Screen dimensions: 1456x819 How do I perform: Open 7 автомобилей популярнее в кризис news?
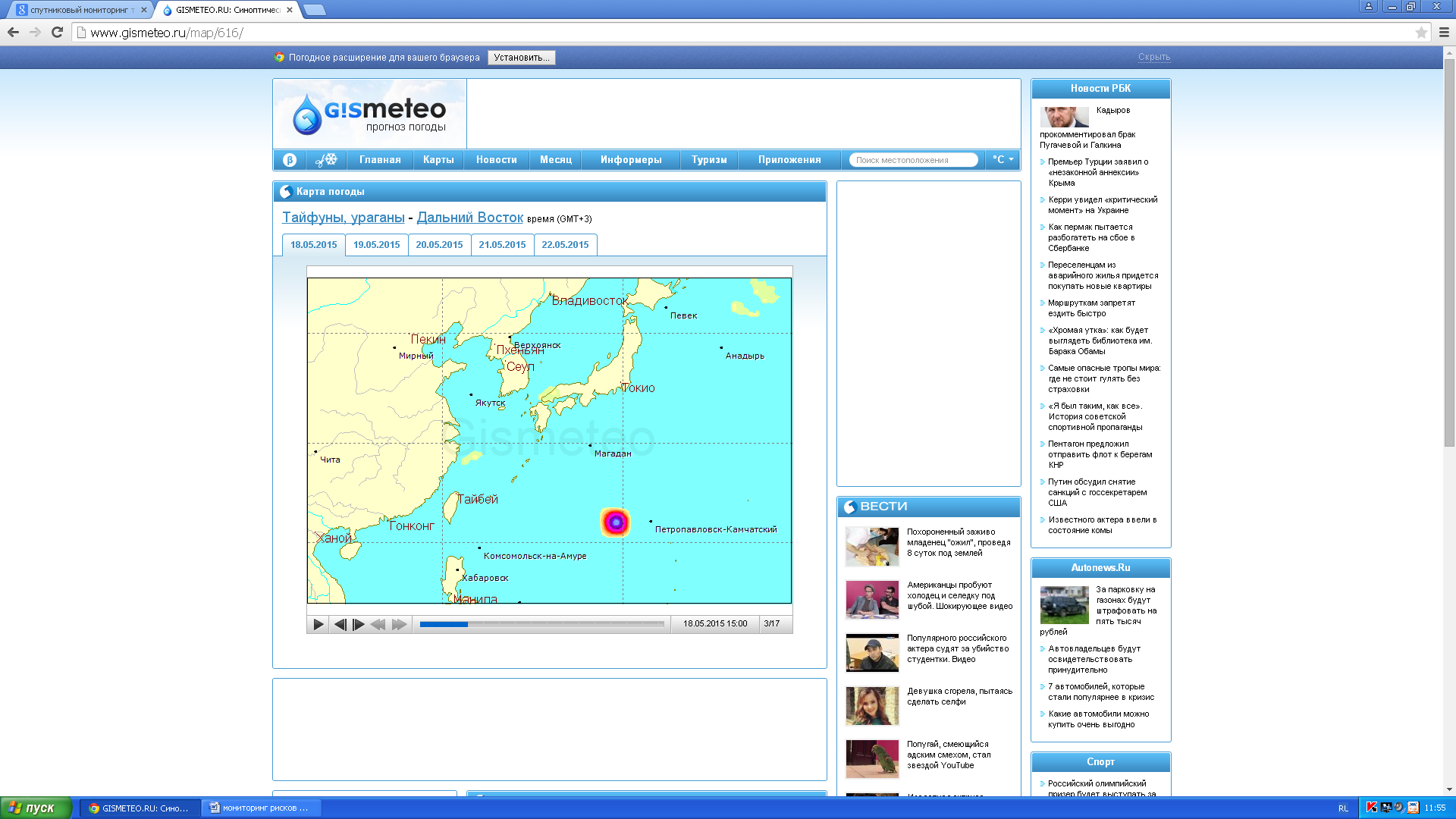point(1101,692)
